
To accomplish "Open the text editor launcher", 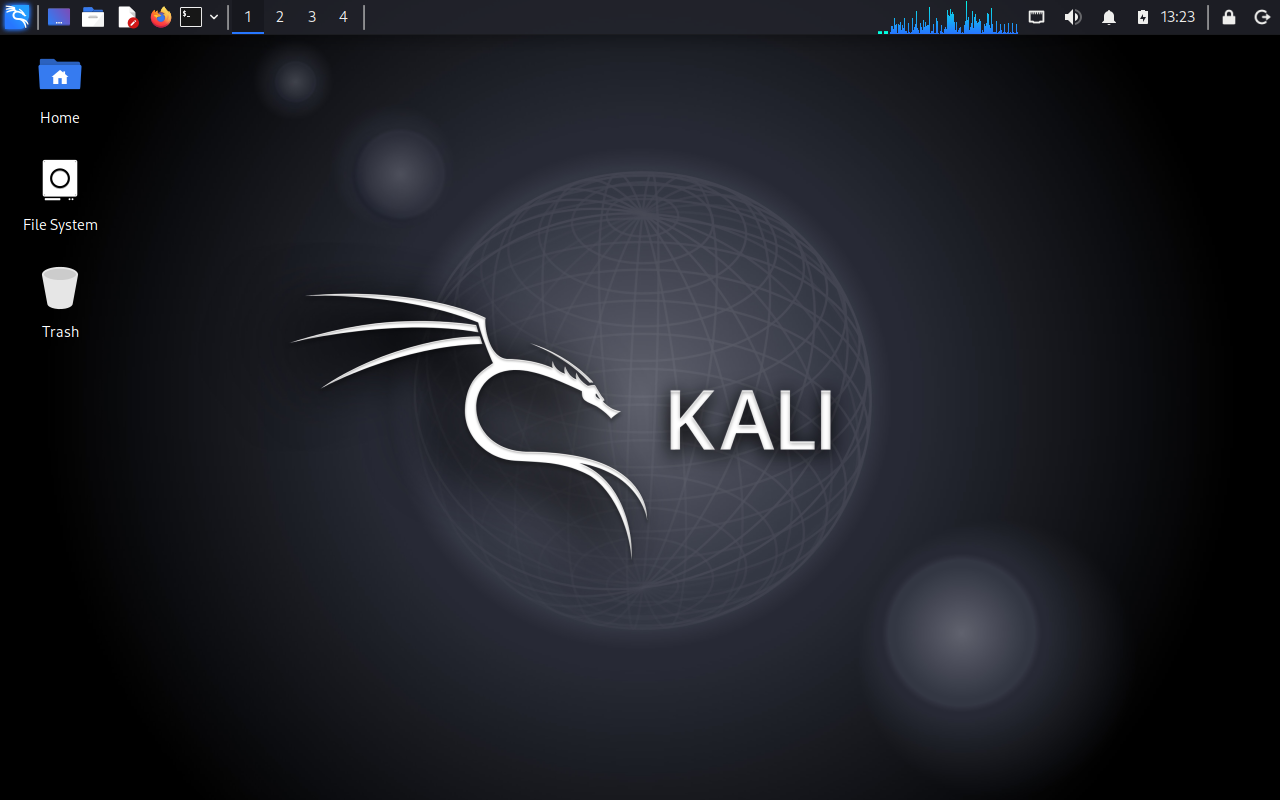I will click(x=127, y=17).
